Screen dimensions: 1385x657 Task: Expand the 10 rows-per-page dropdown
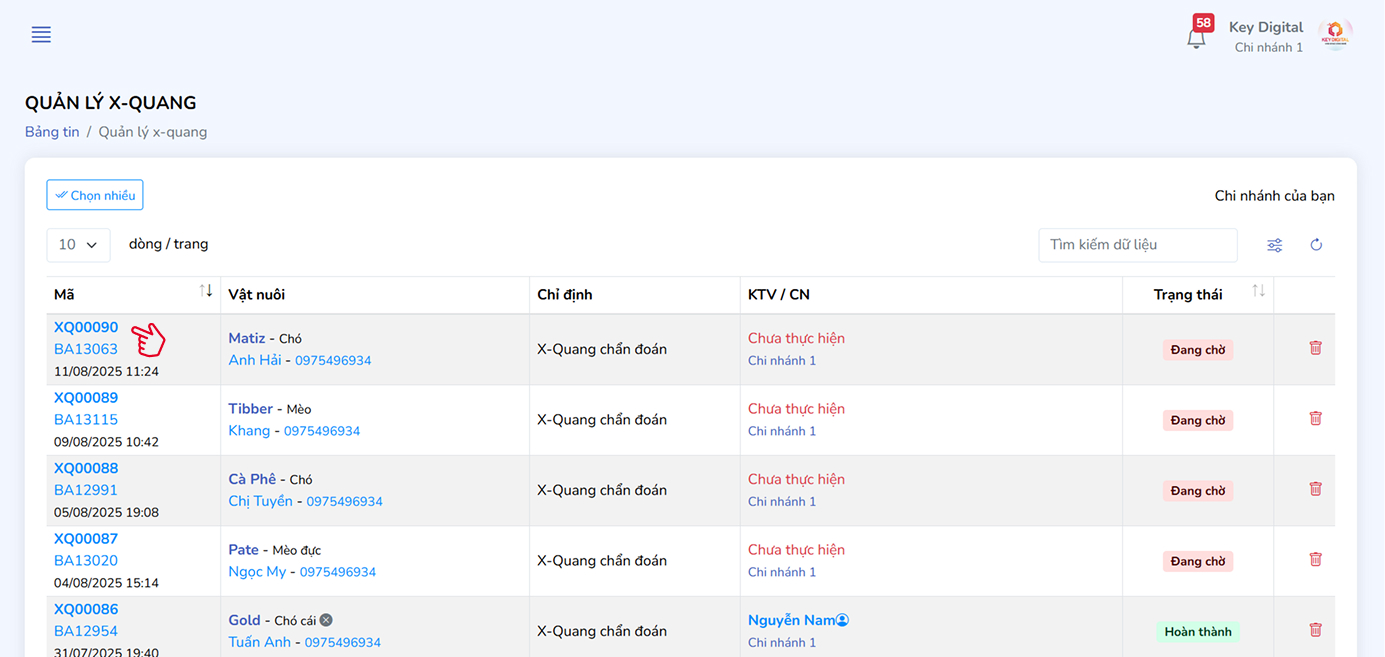tap(78, 245)
